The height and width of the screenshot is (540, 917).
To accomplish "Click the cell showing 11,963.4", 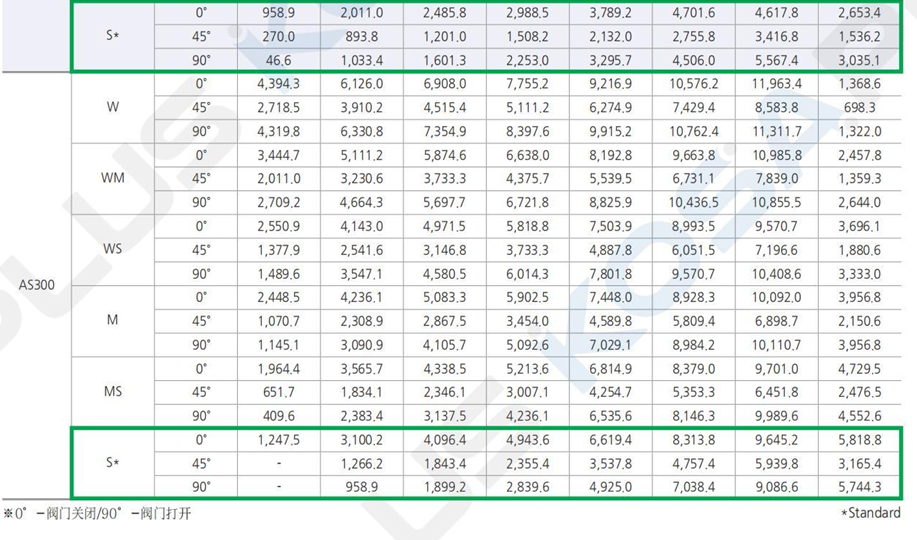I will [x=775, y=84].
